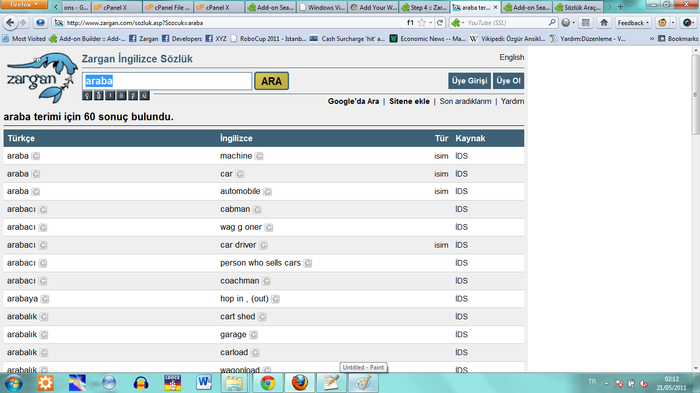Insert the ö special character key
Image resolution: width=700 pixels, height=393 pixels.
coord(121,95)
